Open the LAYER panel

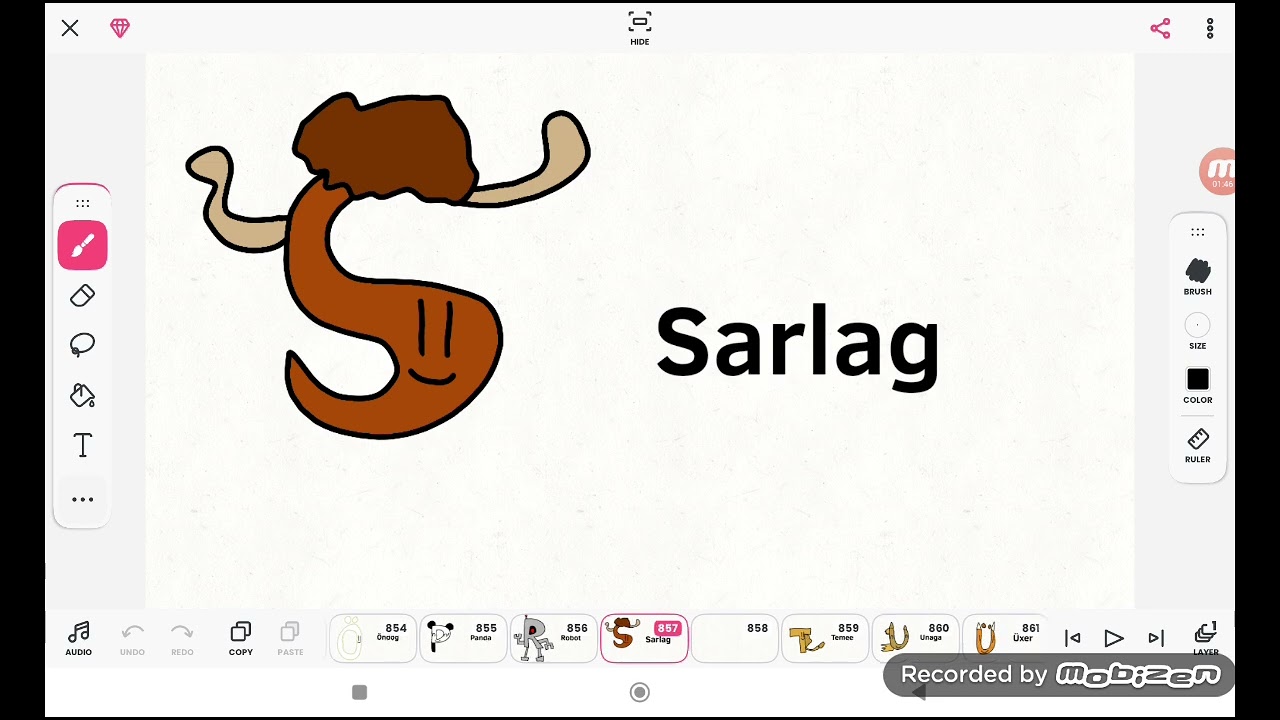[x=1206, y=638]
